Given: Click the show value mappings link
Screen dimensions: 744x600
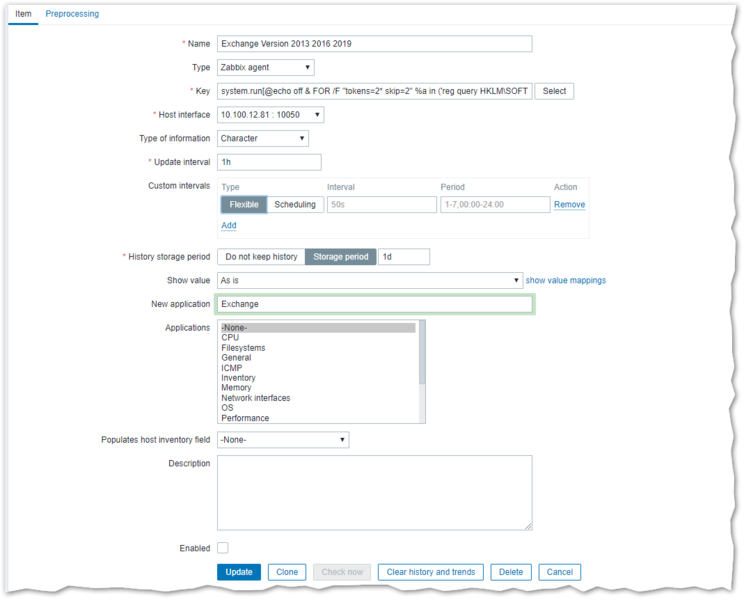Looking at the screenshot, I should (x=565, y=281).
